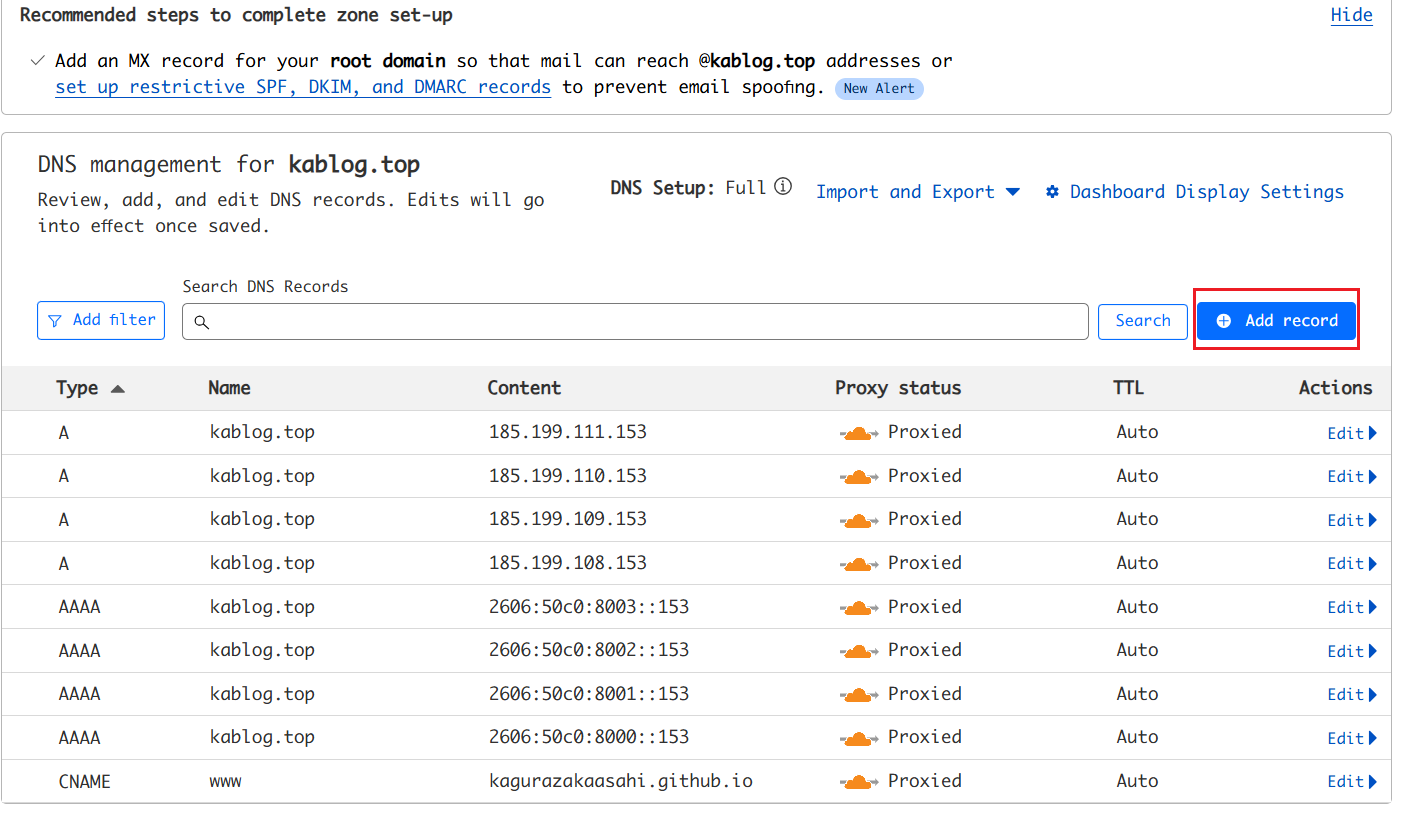Click the orange cloud for 2606:50c0:8003::153
The height and width of the screenshot is (820, 1401).
pyautogui.click(x=857, y=608)
